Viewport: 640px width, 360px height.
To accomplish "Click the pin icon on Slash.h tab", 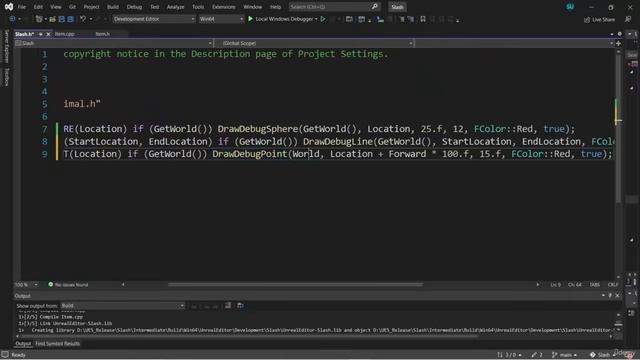I will pos(40,34).
